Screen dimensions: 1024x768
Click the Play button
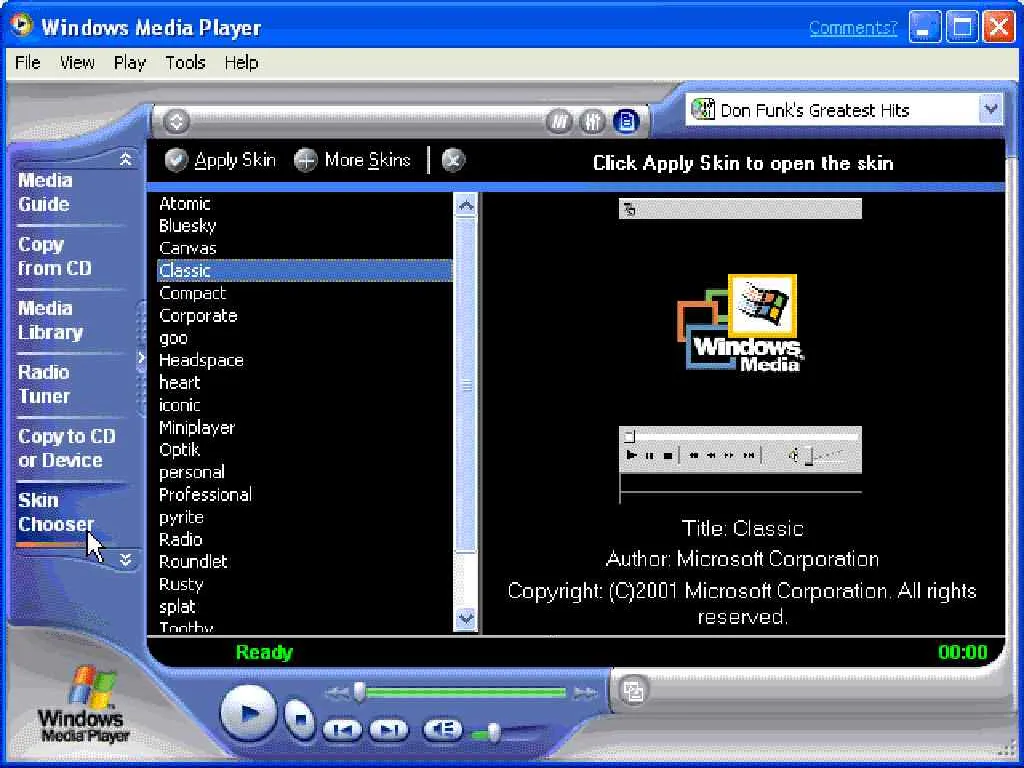coord(248,712)
